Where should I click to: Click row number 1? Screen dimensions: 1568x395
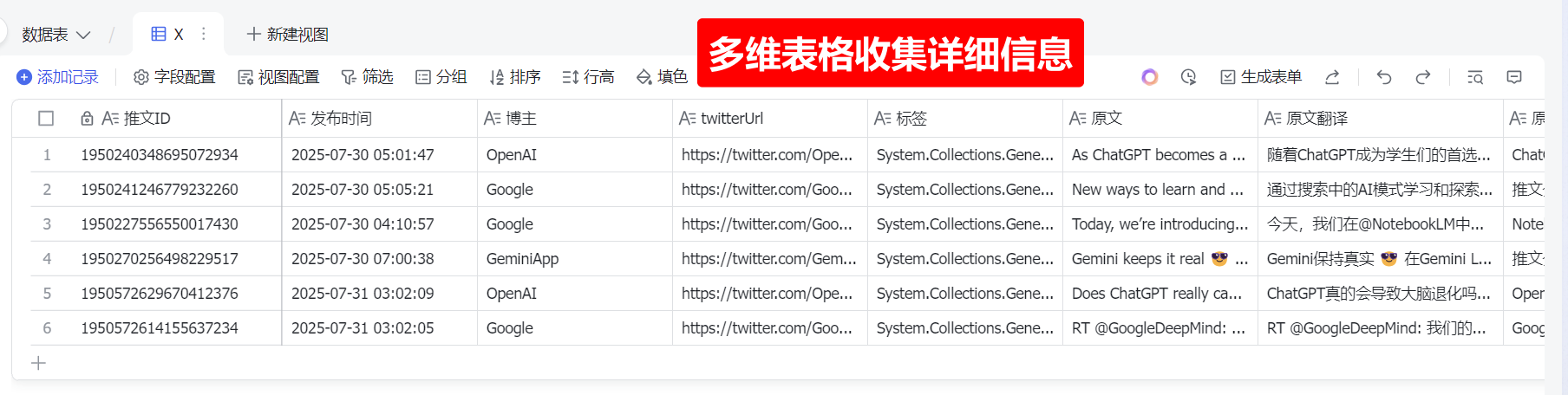[47, 155]
